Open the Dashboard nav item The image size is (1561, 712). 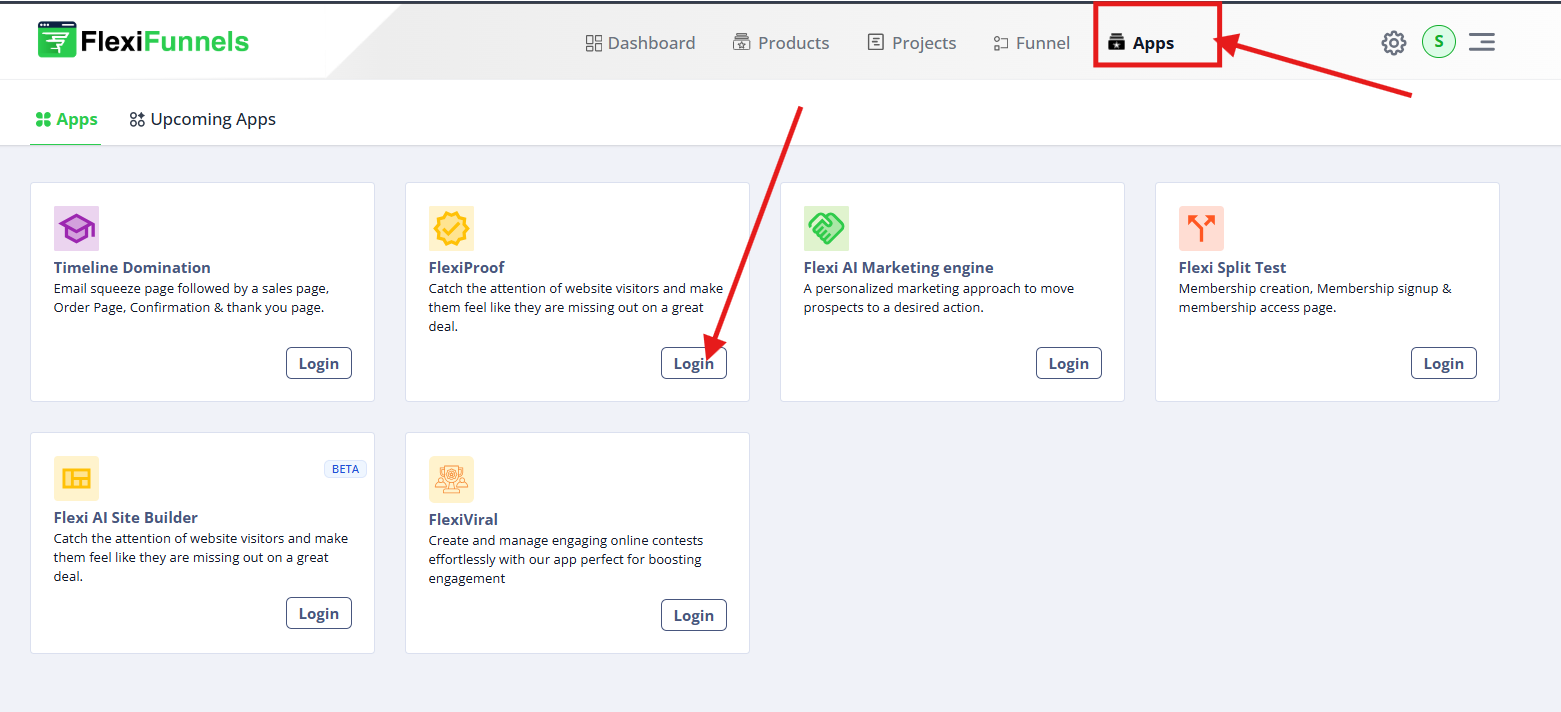click(x=640, y=43)
